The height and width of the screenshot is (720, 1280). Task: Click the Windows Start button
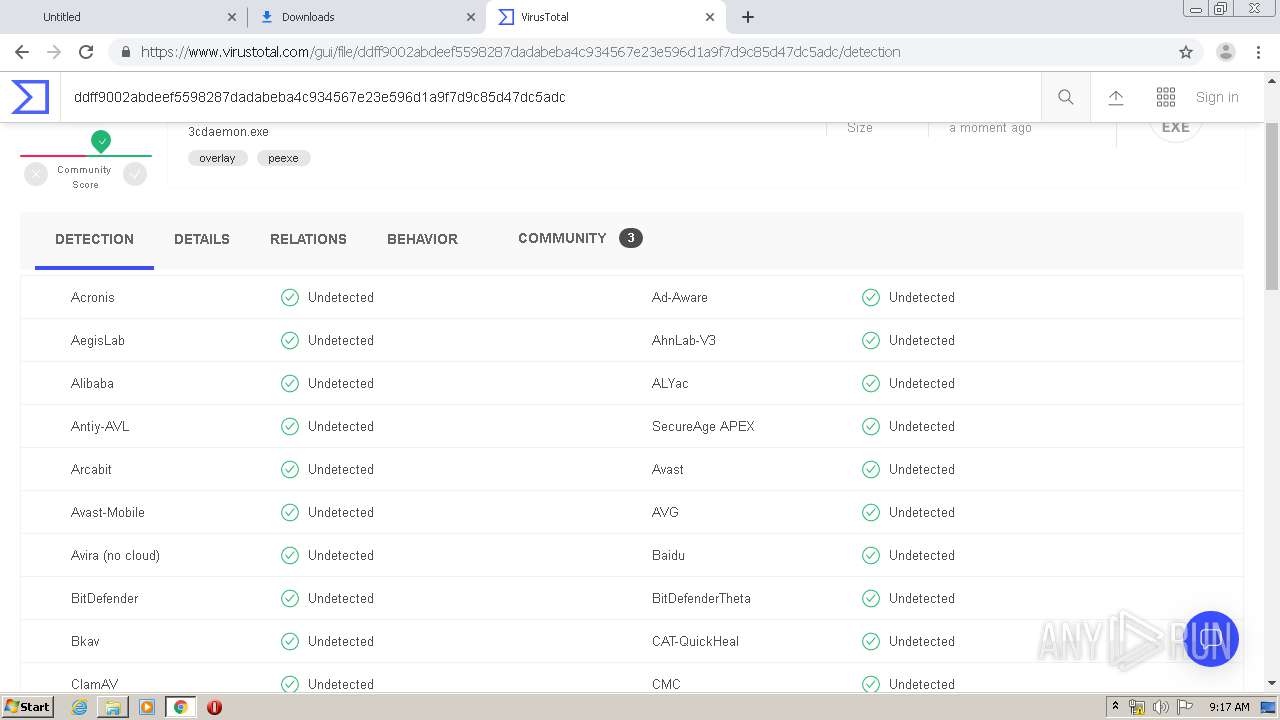click(27, 707)
